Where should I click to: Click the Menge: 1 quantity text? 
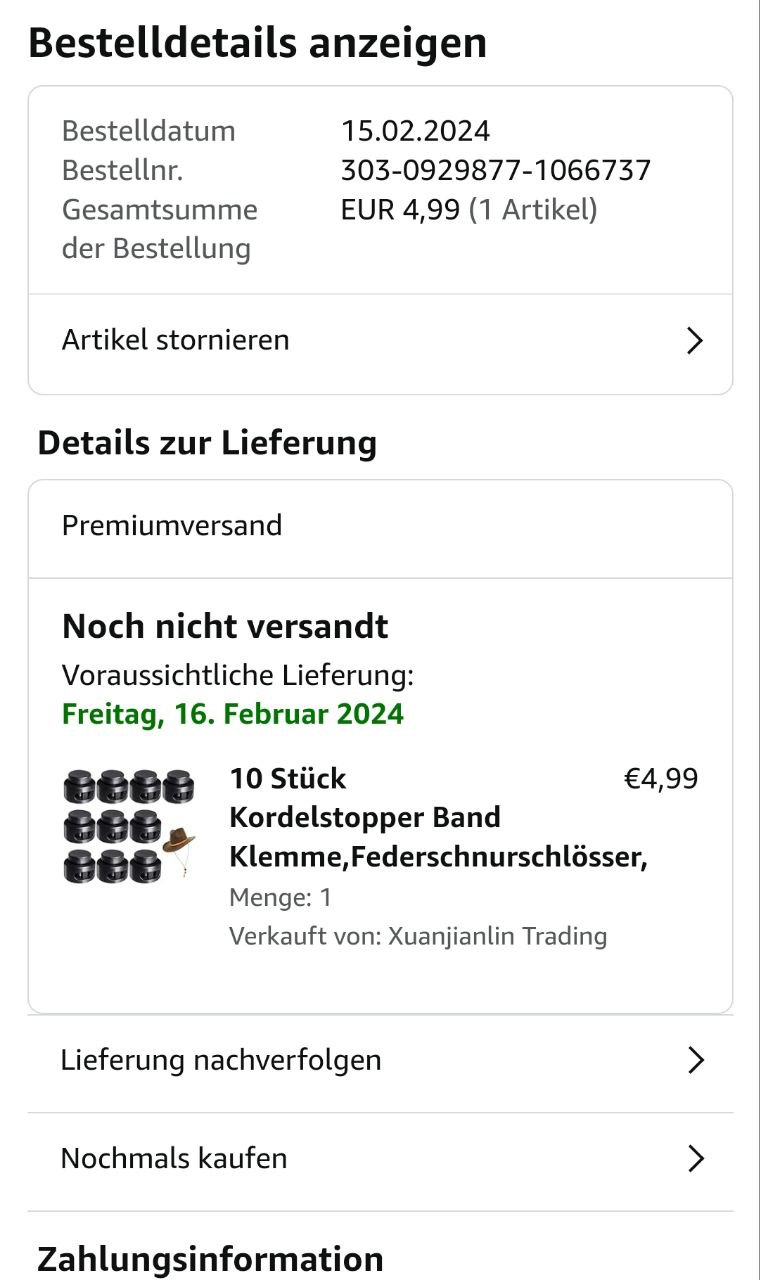[280, 898]
